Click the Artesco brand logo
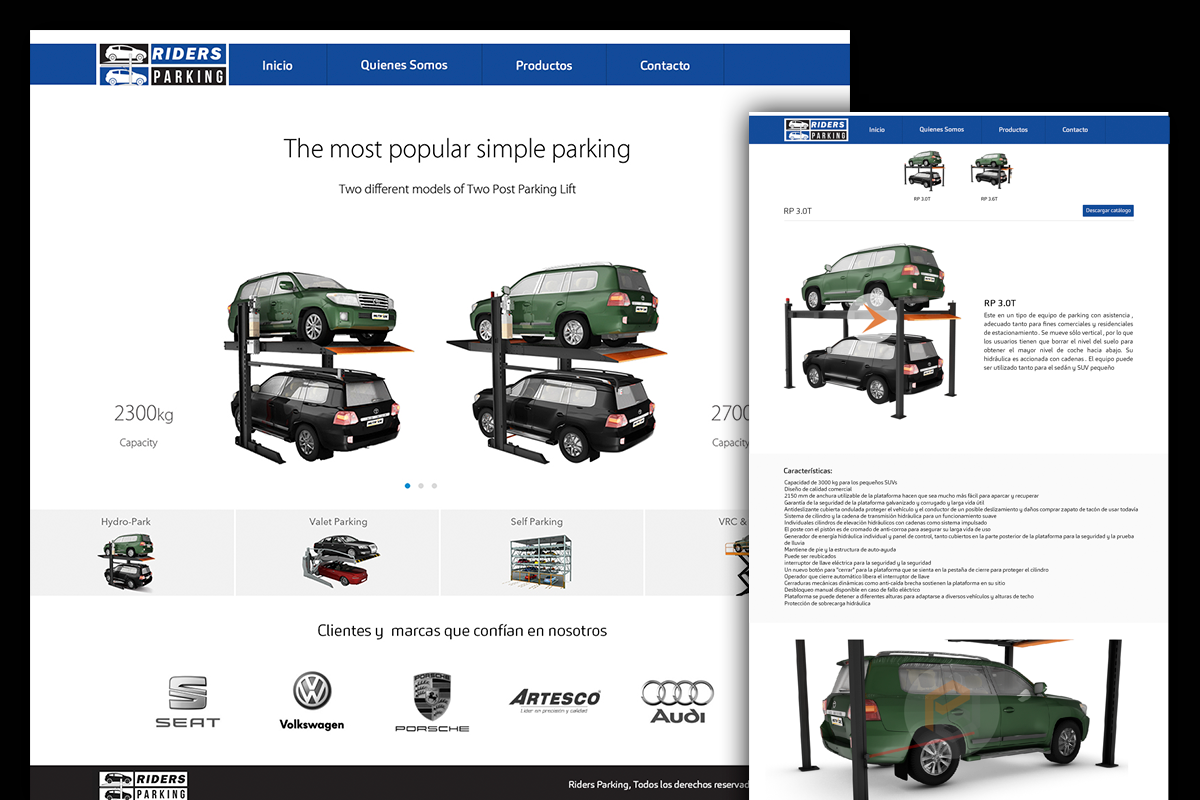The height and width of the screenshot is (800, 1200). tap(555, 701)
